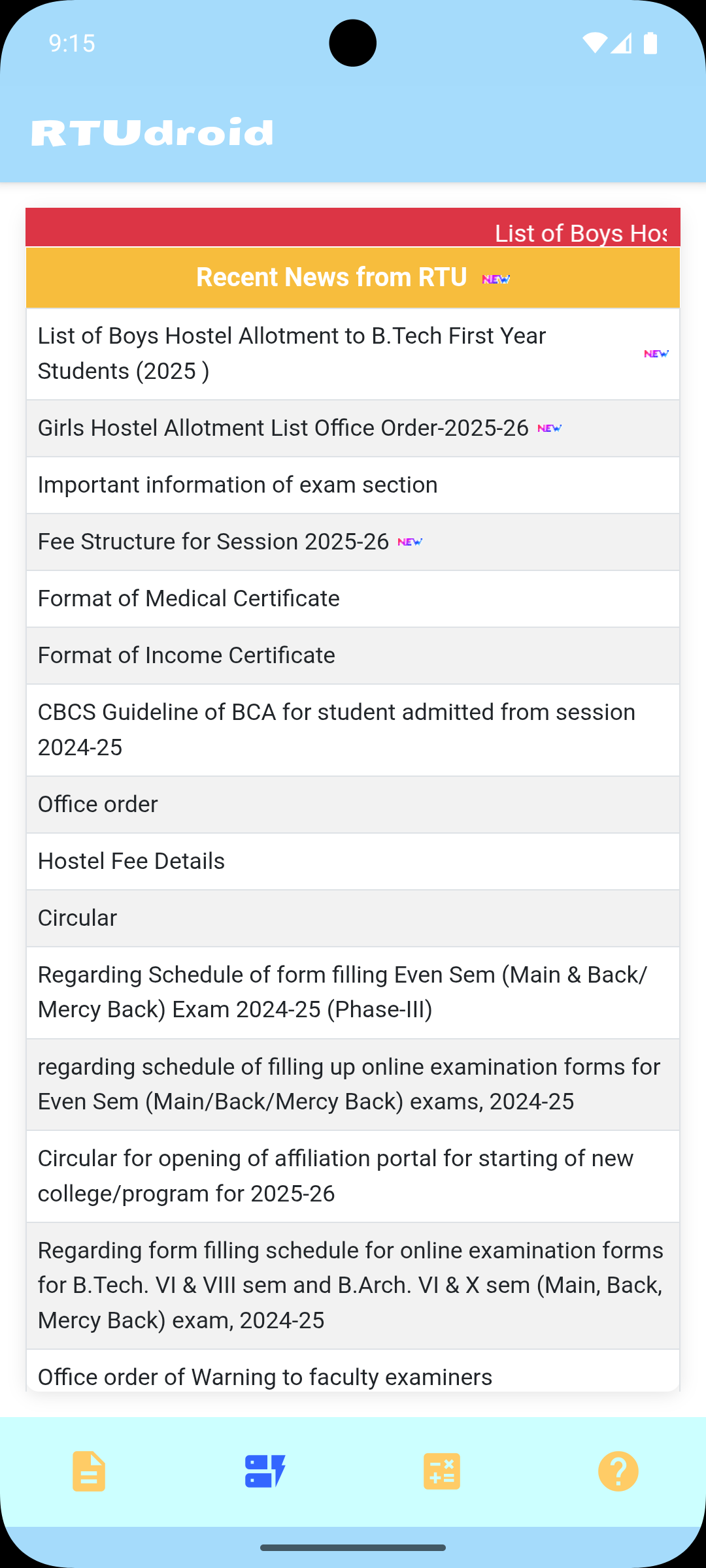Viewport: 706px width, 1568px height.
Task: Click NEW badge on Boys Hostel Allotment row
Action: coord(656,353)
